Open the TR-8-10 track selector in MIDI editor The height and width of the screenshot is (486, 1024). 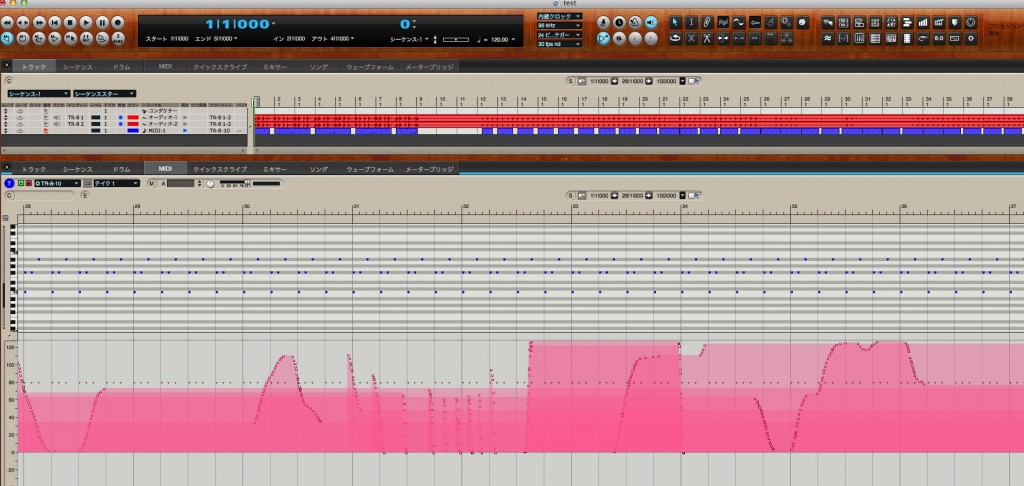click(57, 184)
